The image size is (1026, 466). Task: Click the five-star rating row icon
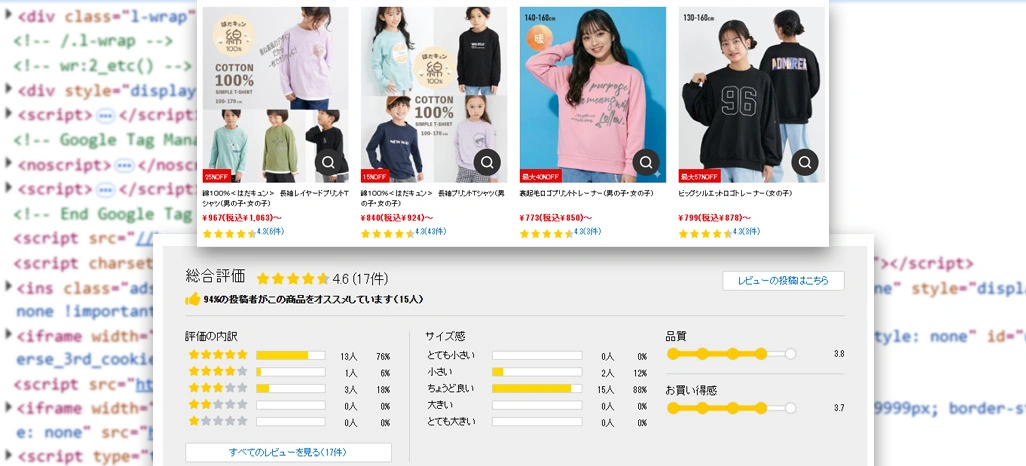click(218, 355)
